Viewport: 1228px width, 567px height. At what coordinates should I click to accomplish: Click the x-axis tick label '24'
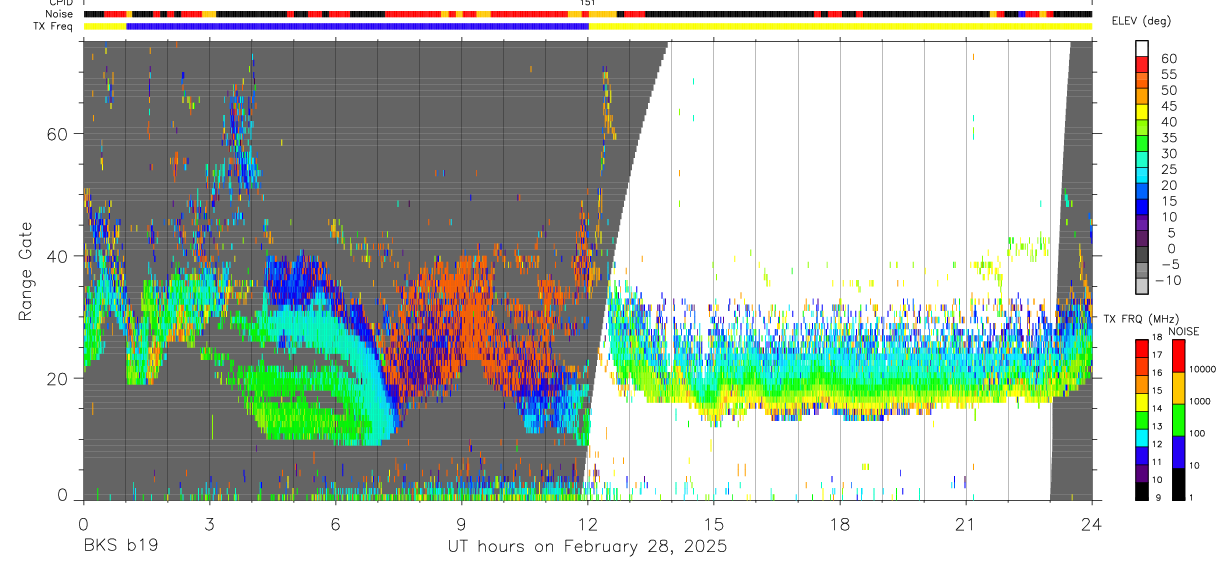[1092, 524]
